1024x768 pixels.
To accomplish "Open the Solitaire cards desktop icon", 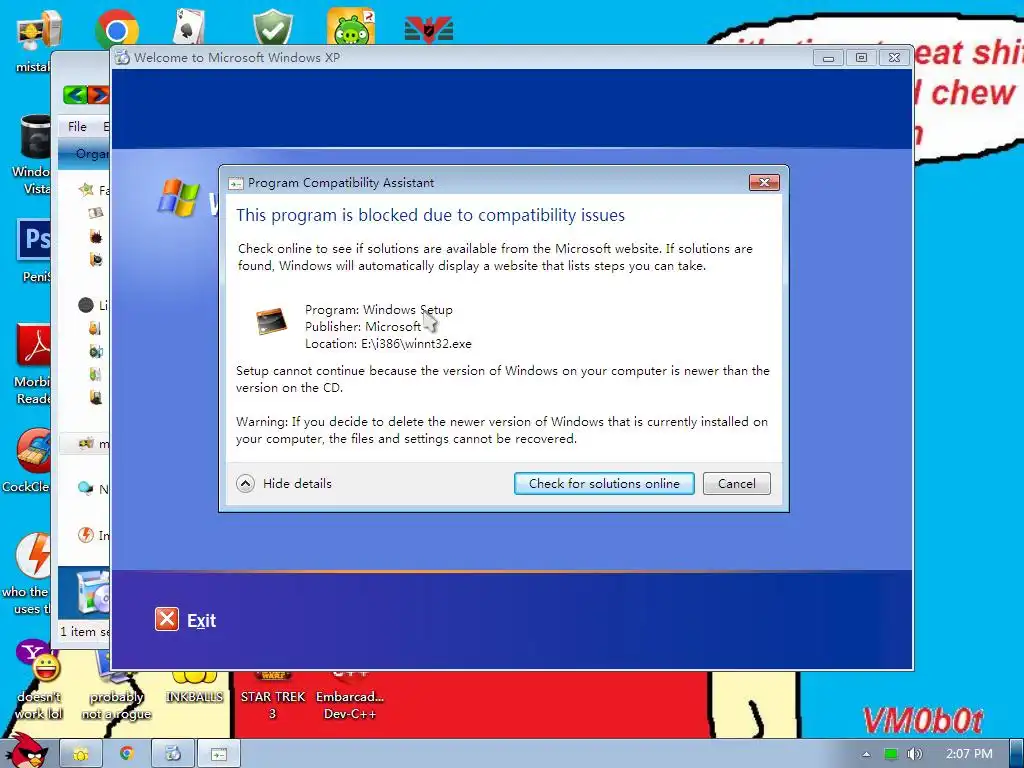I will tap(189, 26).
